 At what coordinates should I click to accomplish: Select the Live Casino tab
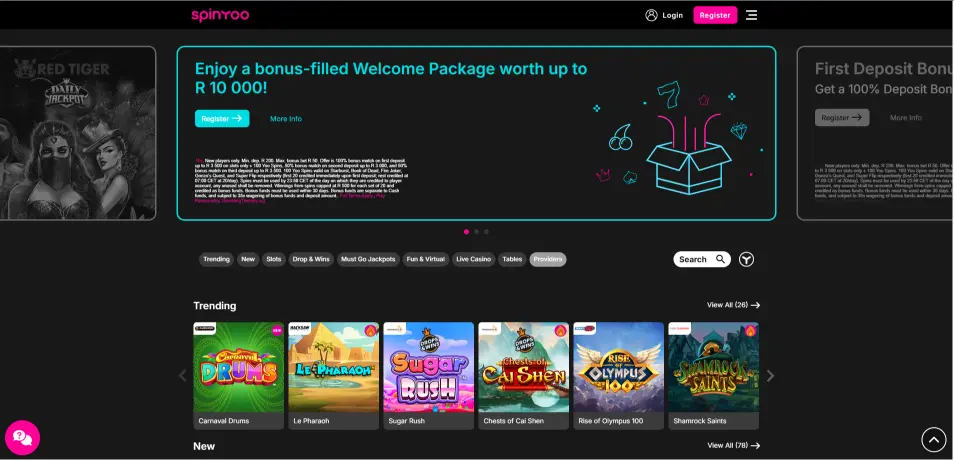(x=473, y=259)
